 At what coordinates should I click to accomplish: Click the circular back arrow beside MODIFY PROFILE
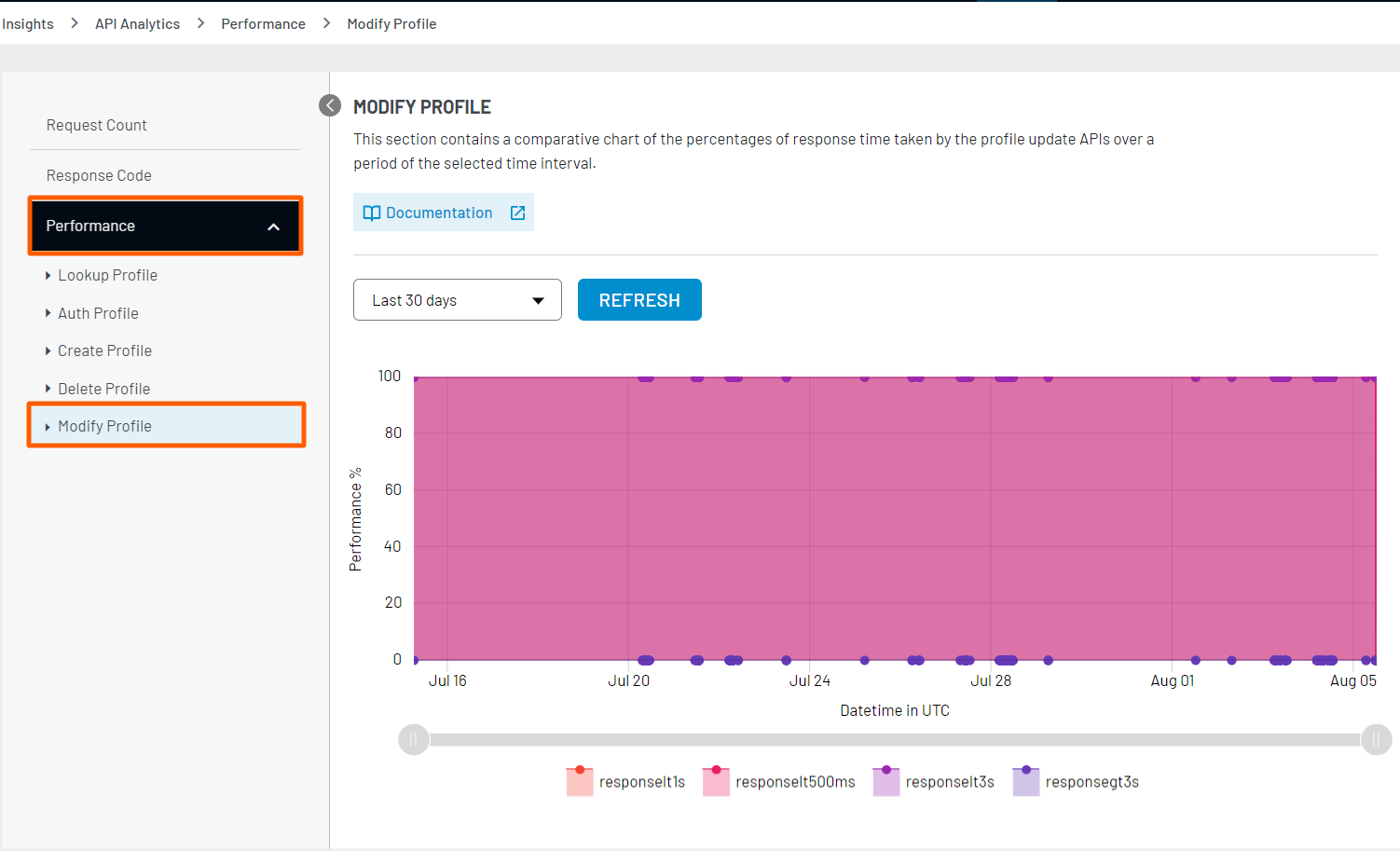point(329,105)
